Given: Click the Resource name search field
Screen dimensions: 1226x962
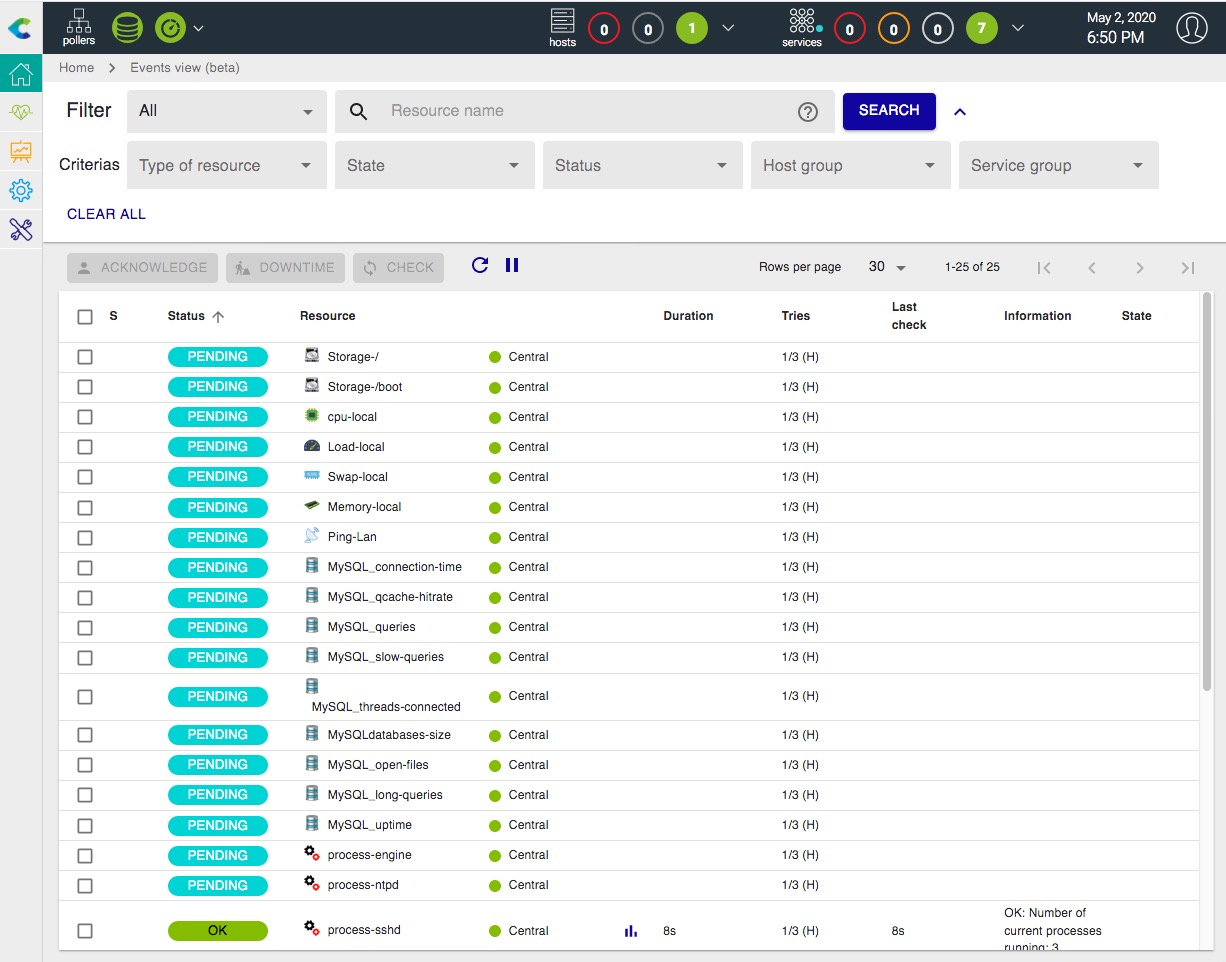Looking at the screenshot, I should coord(585,111).
